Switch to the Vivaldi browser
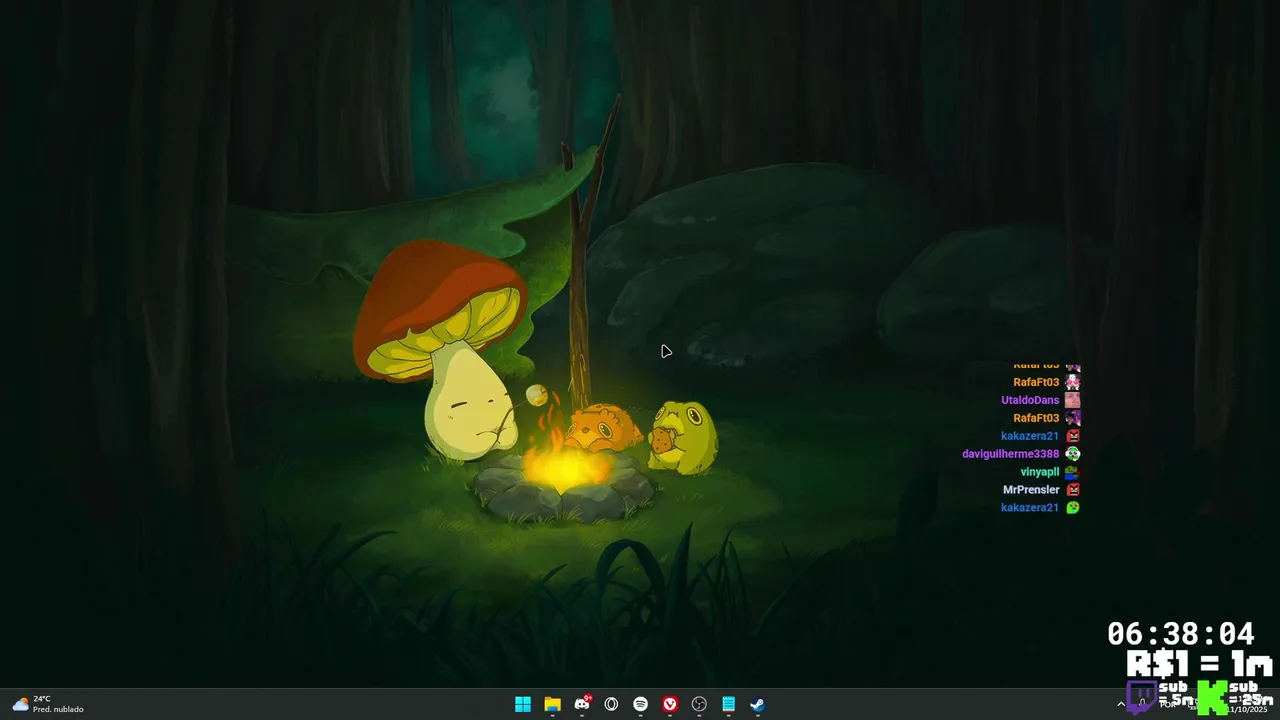The height and width of the screenshot is (720, 1280). [670, 704]
